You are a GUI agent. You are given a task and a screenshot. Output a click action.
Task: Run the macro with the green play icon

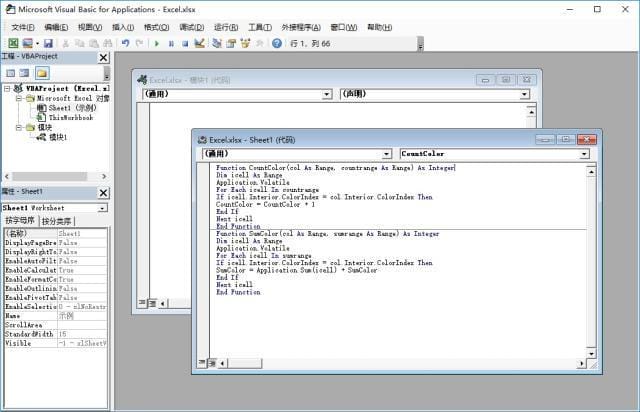click(x=157, y=43)
